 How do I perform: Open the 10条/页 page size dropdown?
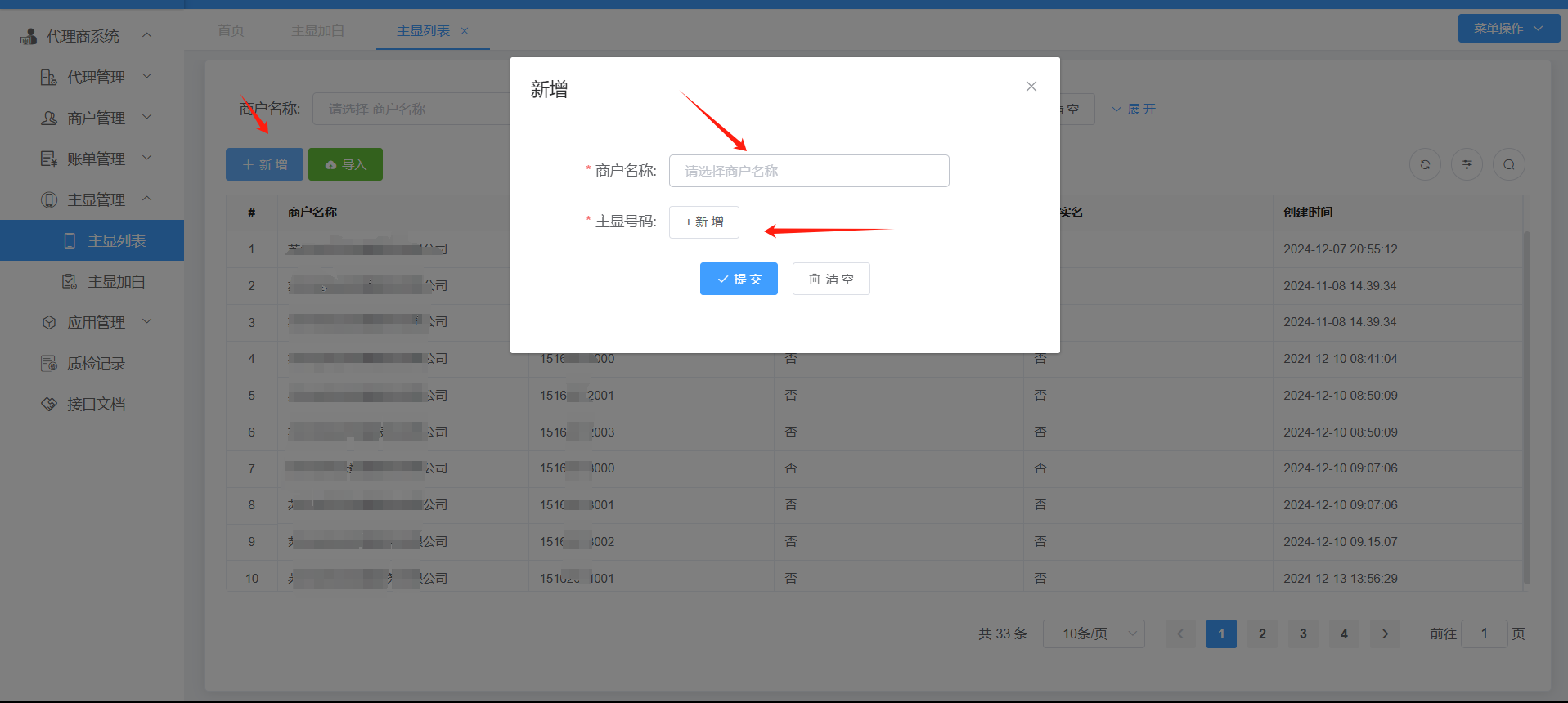coord(1094,634)
